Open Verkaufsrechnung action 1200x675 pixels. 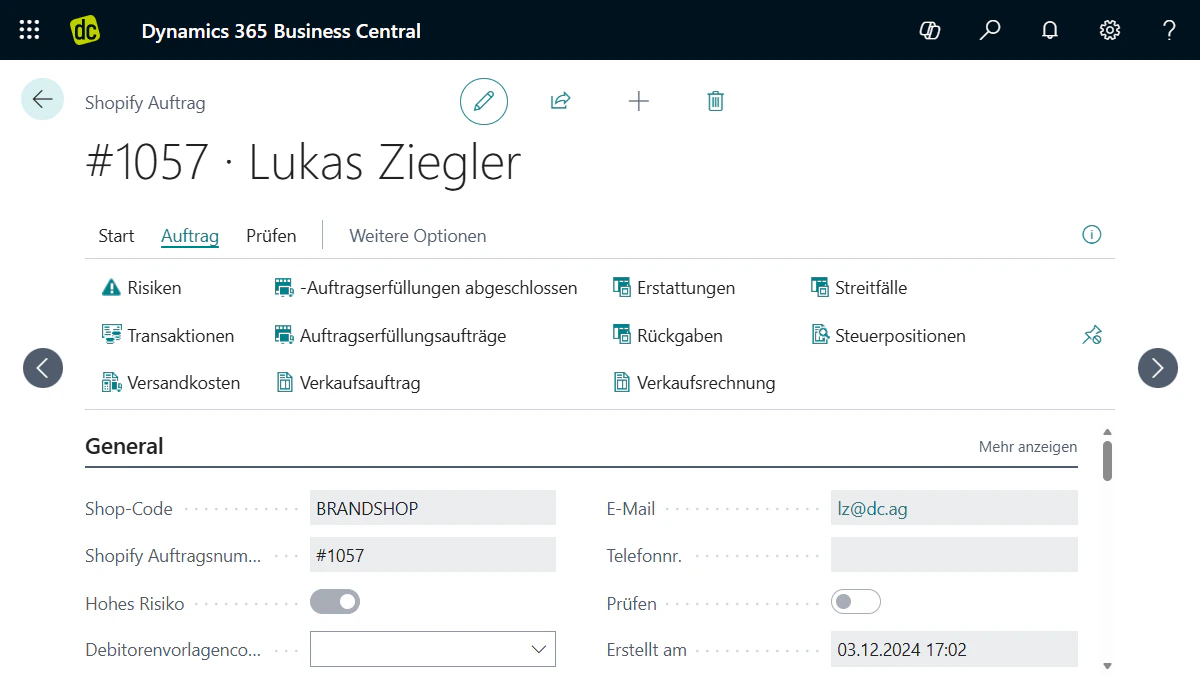pos(693,383)
